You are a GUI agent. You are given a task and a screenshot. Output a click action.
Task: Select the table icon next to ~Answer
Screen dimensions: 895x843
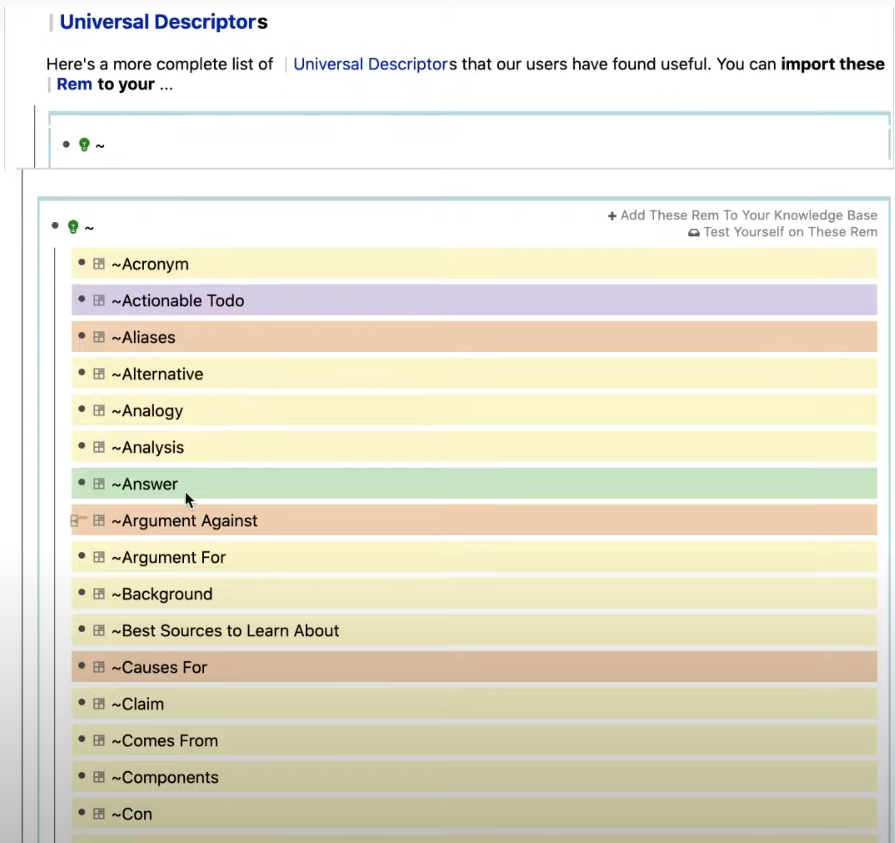click(99, 483)
